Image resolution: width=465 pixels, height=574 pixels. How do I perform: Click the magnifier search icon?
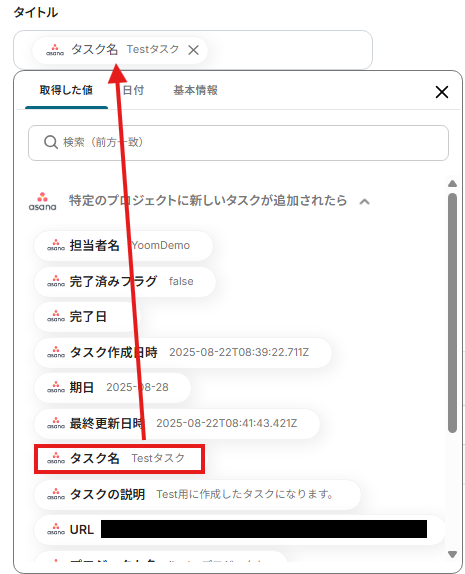click(51, 142)
